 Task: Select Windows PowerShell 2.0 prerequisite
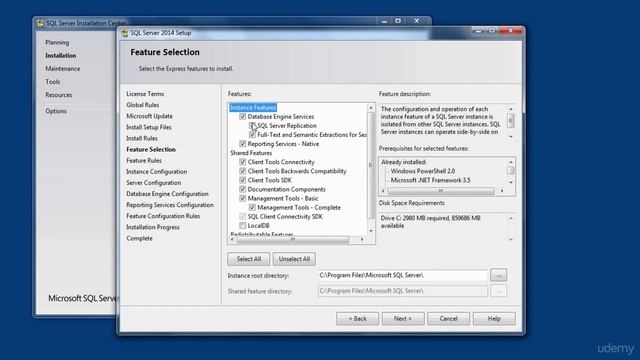pos(422,171)
